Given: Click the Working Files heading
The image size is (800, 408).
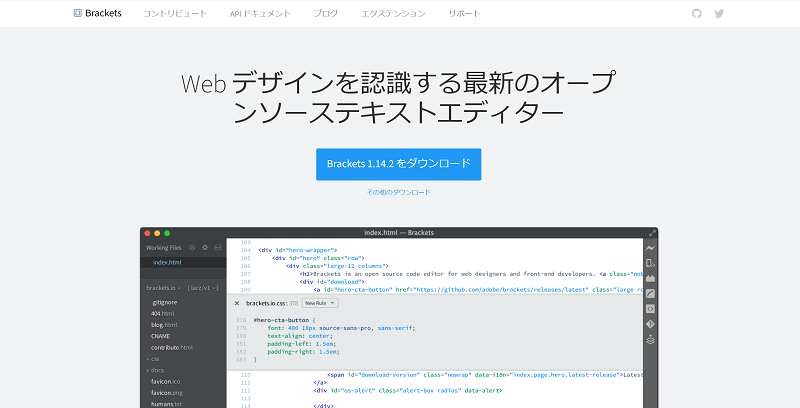Looking at the screenshot, I should (163, 247).
